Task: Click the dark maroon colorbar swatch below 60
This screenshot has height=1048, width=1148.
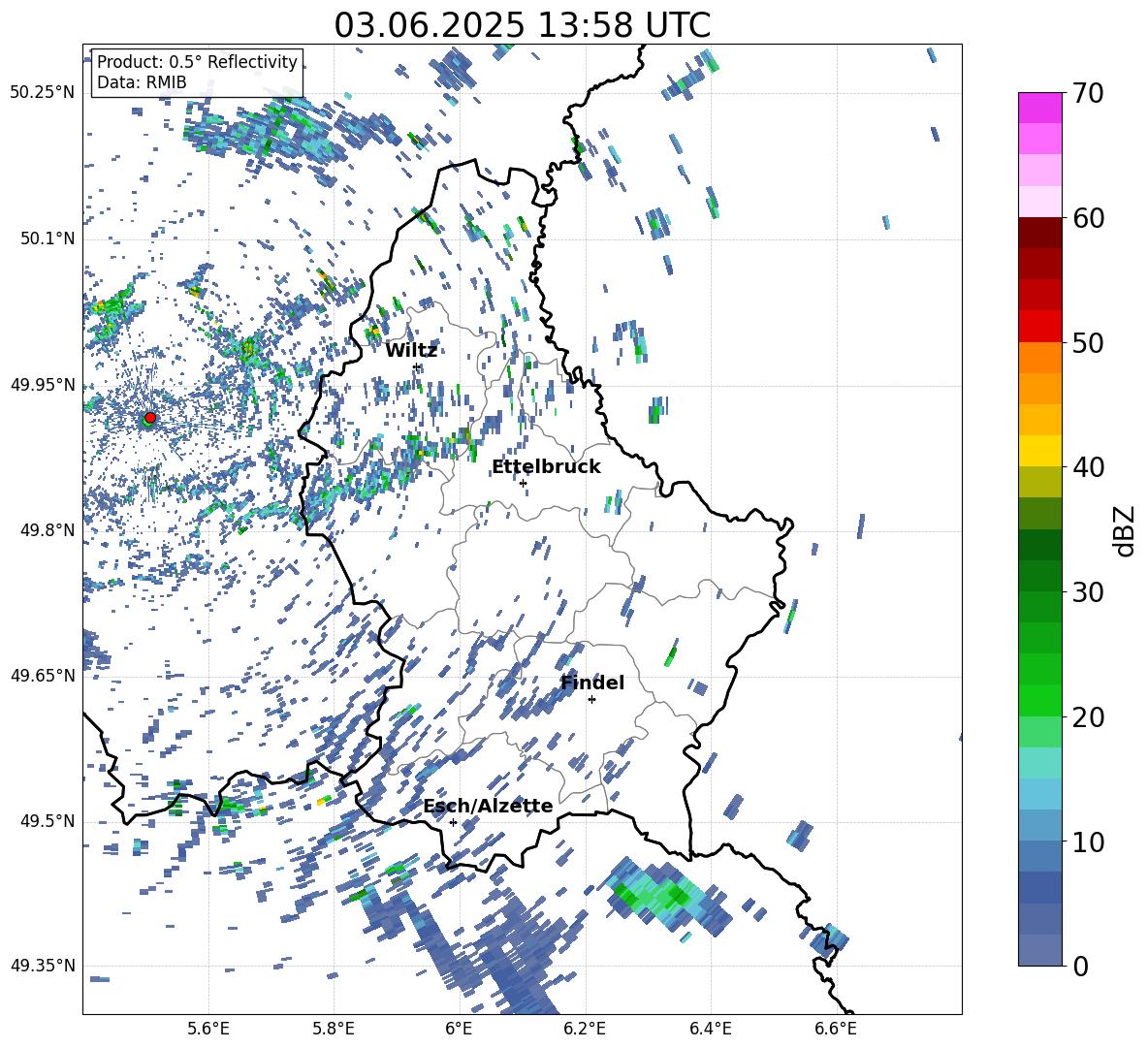Action: coord(1039,233)
